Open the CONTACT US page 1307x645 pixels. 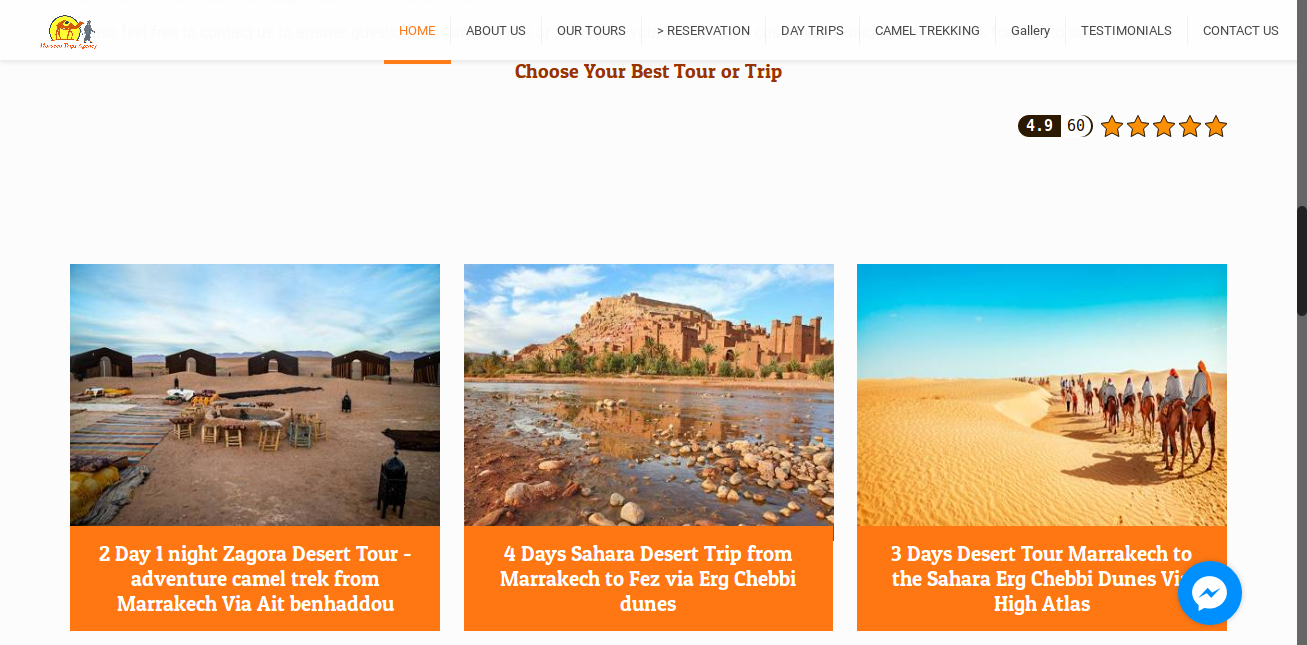click(x=1240, y=31)
